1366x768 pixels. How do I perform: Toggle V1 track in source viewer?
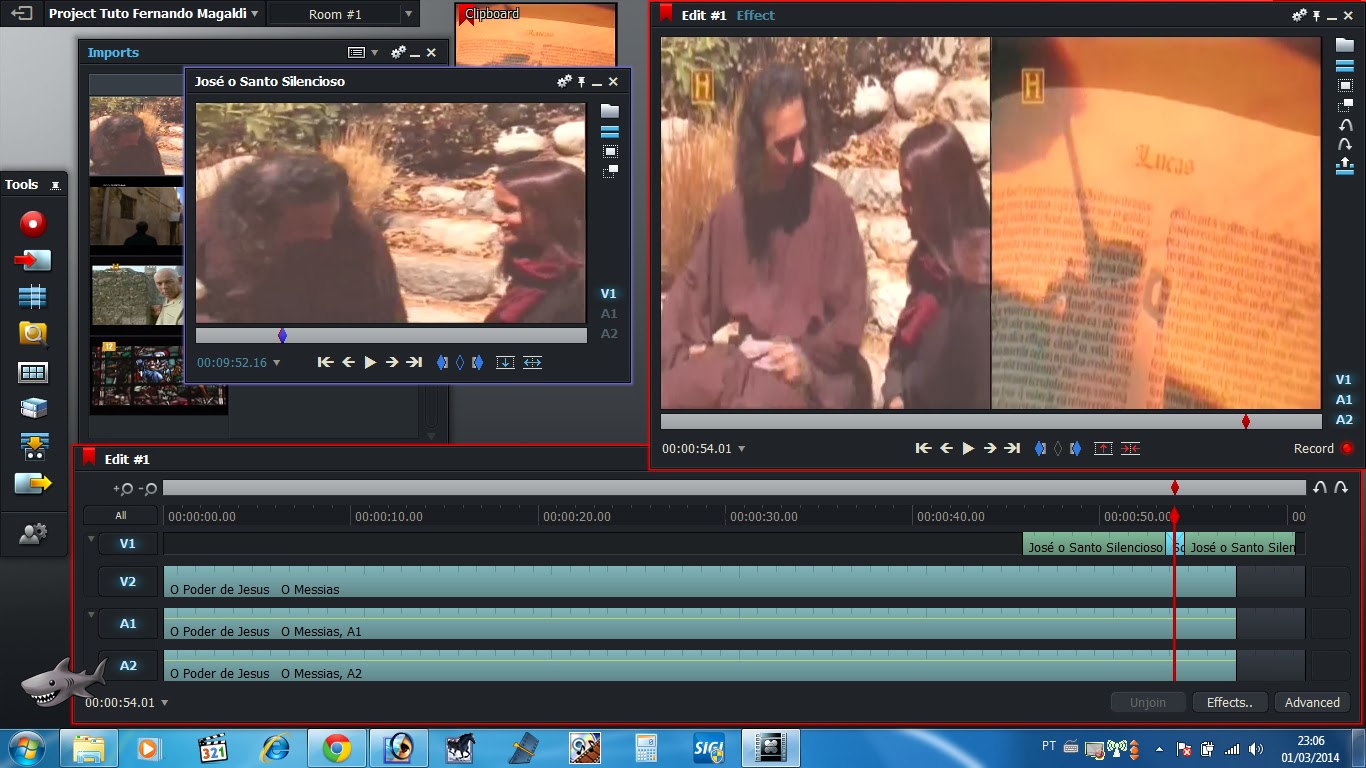tap(609, 294)
